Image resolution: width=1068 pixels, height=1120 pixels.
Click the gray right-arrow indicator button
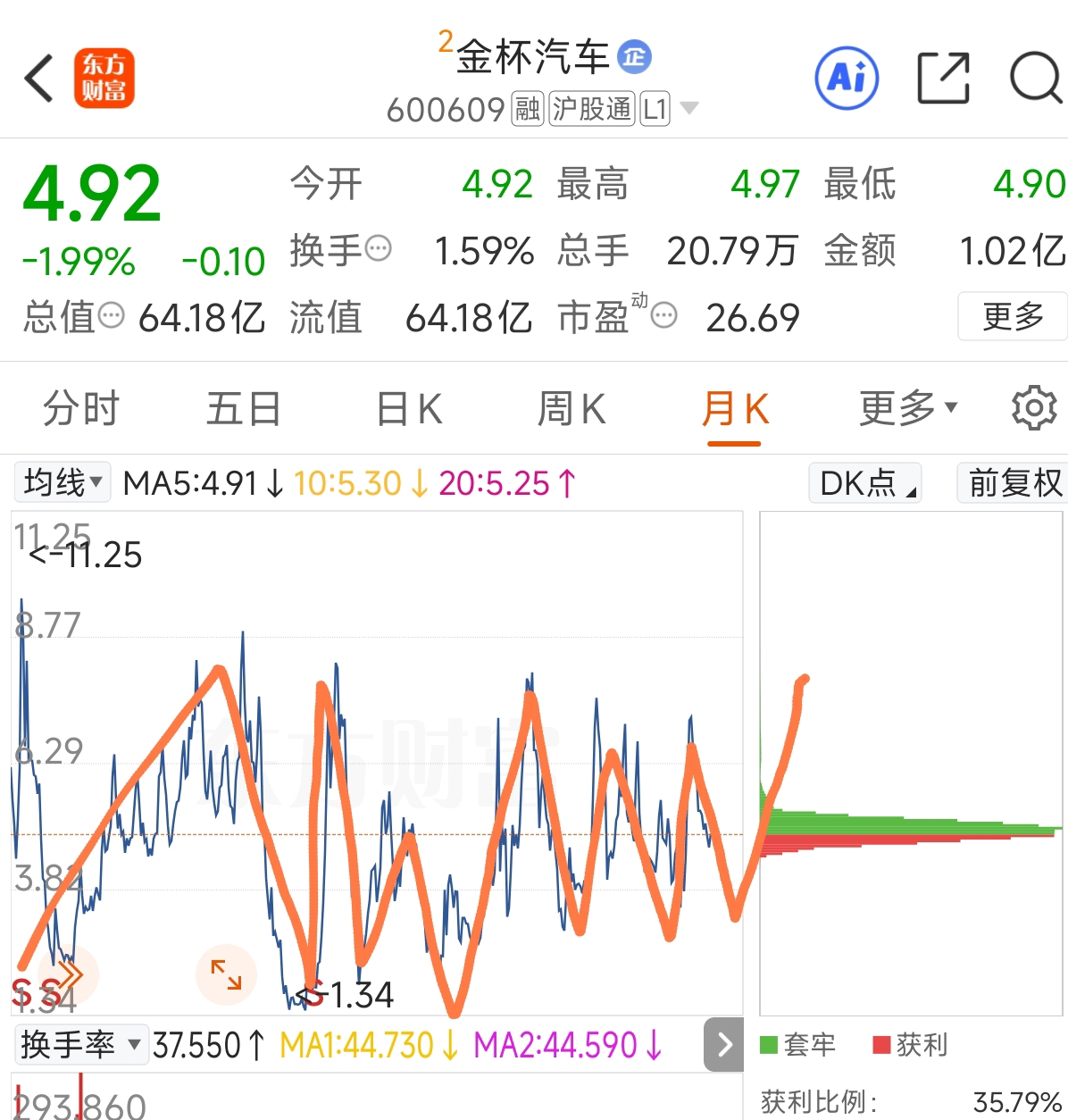pos(724,1044)
